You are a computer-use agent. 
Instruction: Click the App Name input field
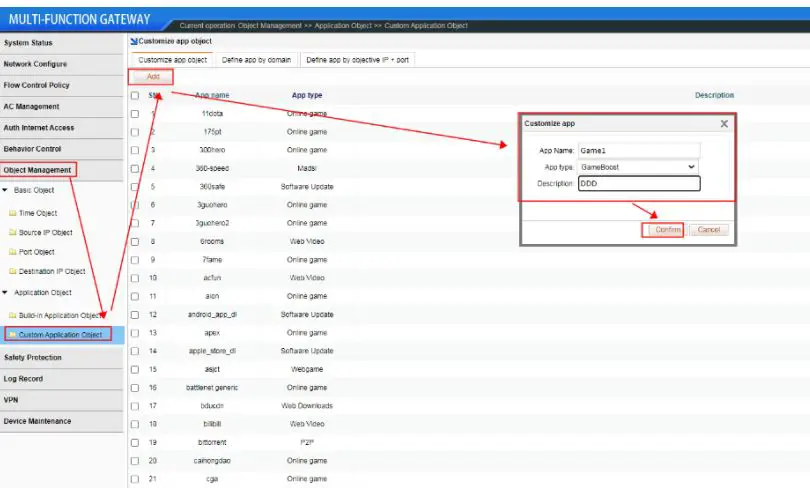tap(639, 150)
